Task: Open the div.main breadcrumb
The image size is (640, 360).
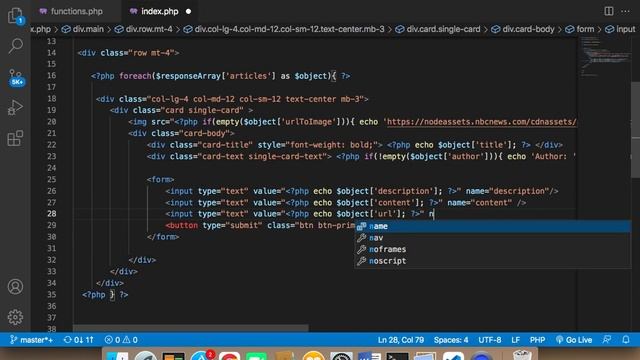Action: point(83,29)
